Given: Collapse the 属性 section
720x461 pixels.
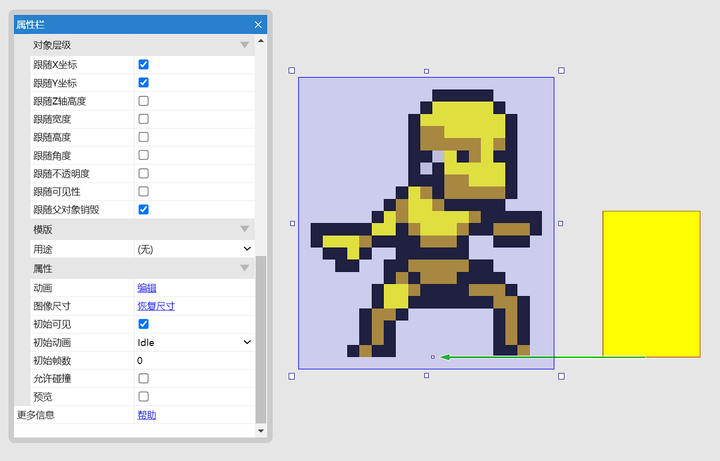Looking at the screenshot, I should click(x=244, y=268).
